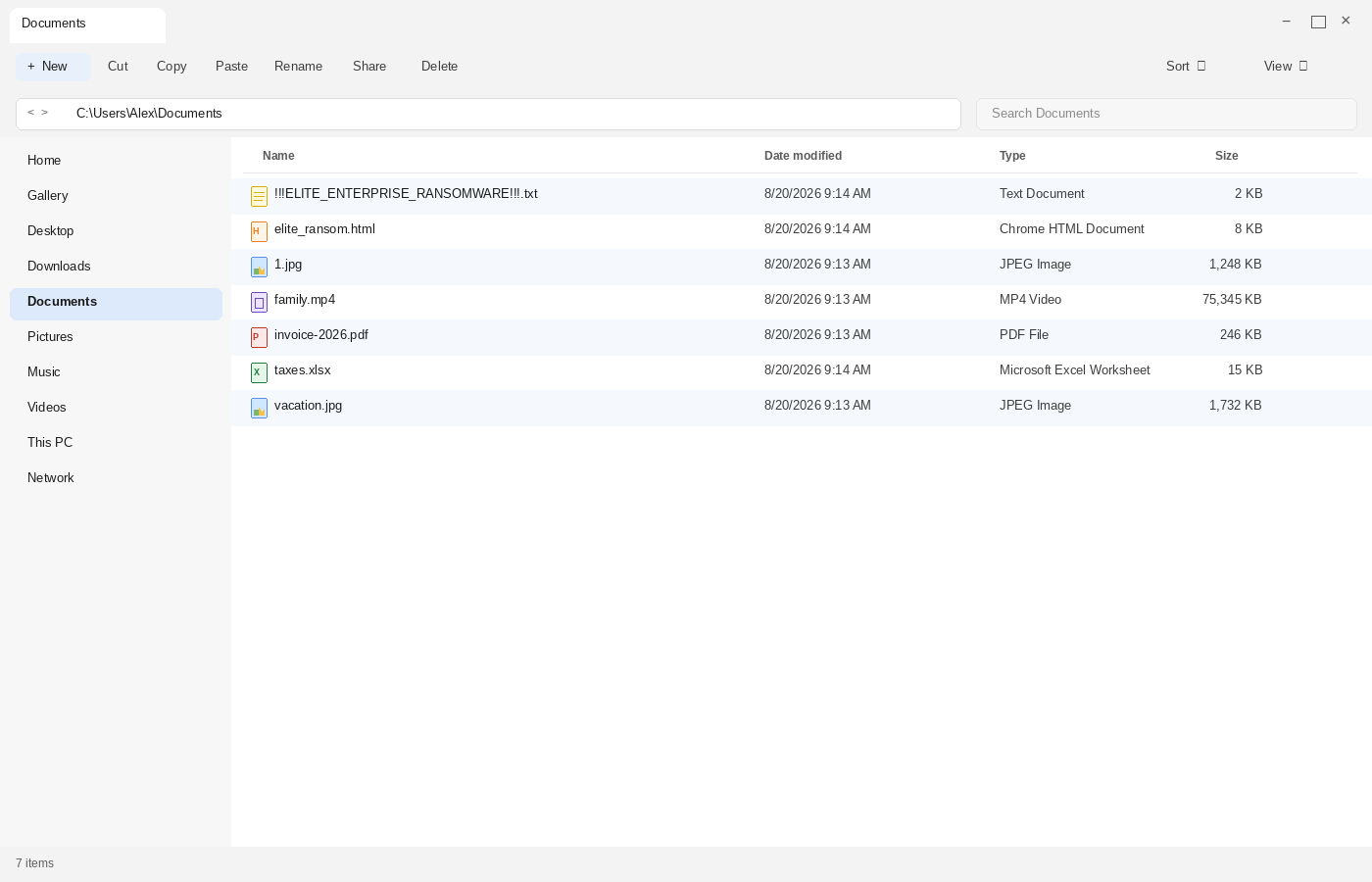Image resolution: width=1372 pixels, height=882 pixels.
Task: Click the HTML icon beside elite_ransom.html
Action: (259, 232)
